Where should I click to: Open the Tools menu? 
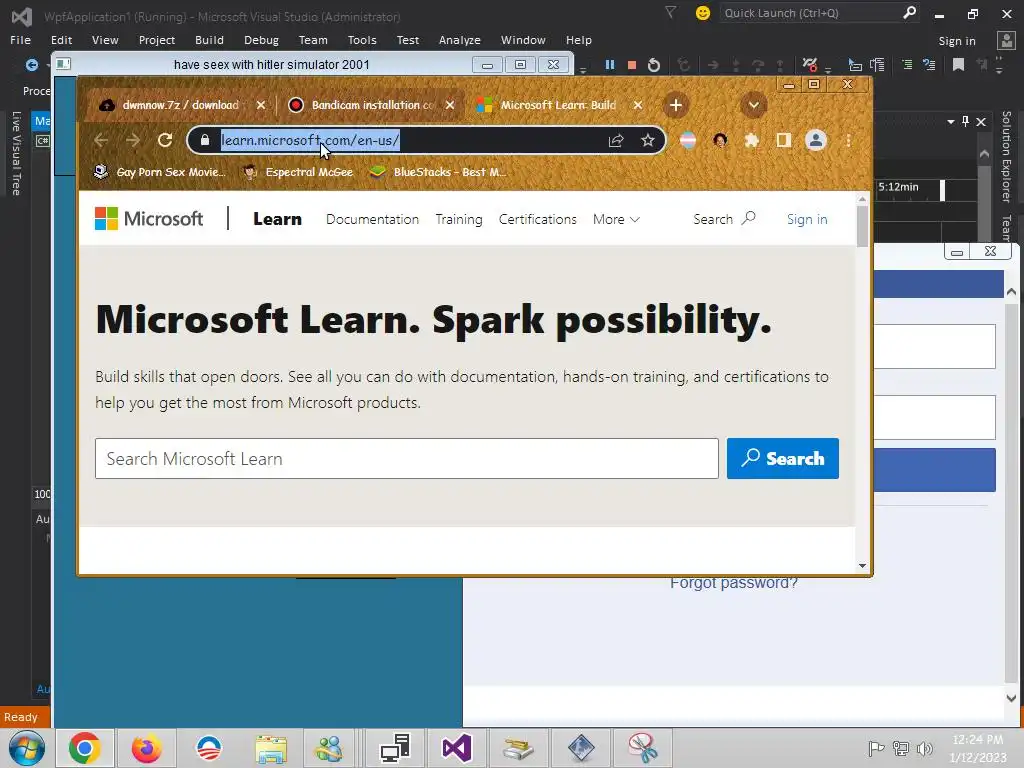pos(362,40)
